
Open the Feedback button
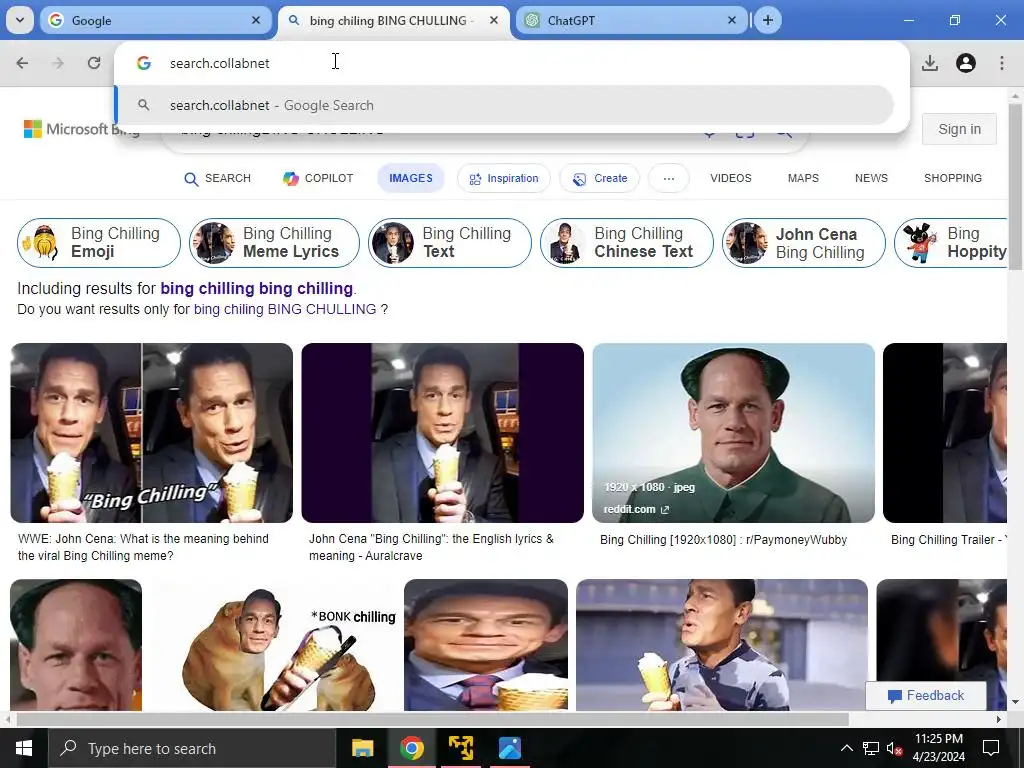tap(925, 696)
